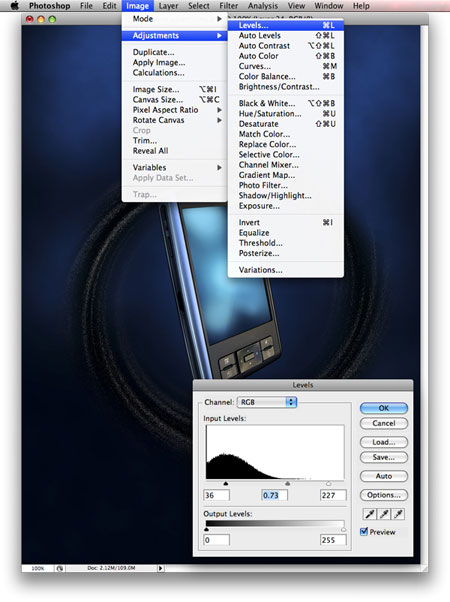Open Options... in Levels dialog
450x602 pixels.
[x=384, y=495]
